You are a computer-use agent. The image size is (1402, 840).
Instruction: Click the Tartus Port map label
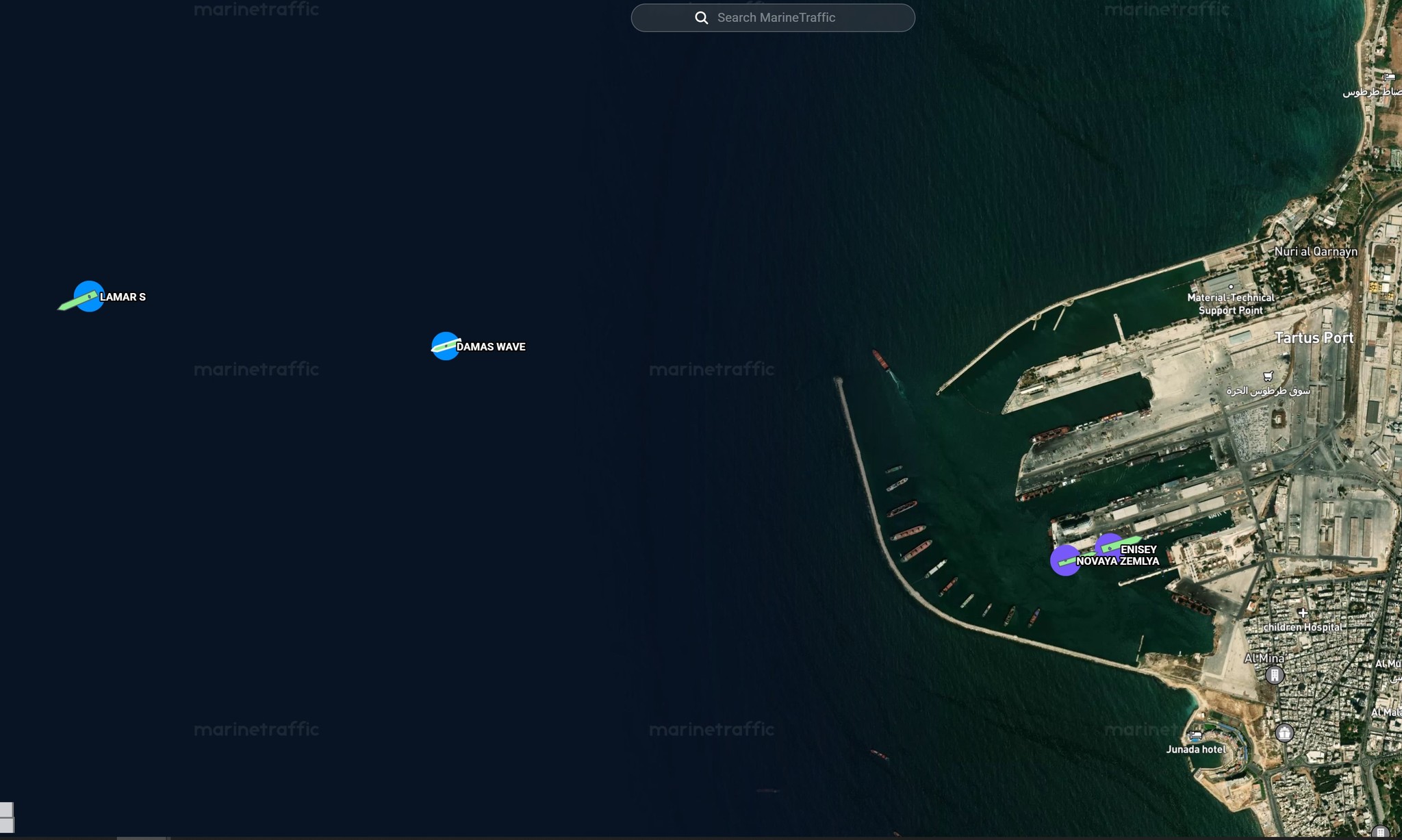click(1314, 338)
